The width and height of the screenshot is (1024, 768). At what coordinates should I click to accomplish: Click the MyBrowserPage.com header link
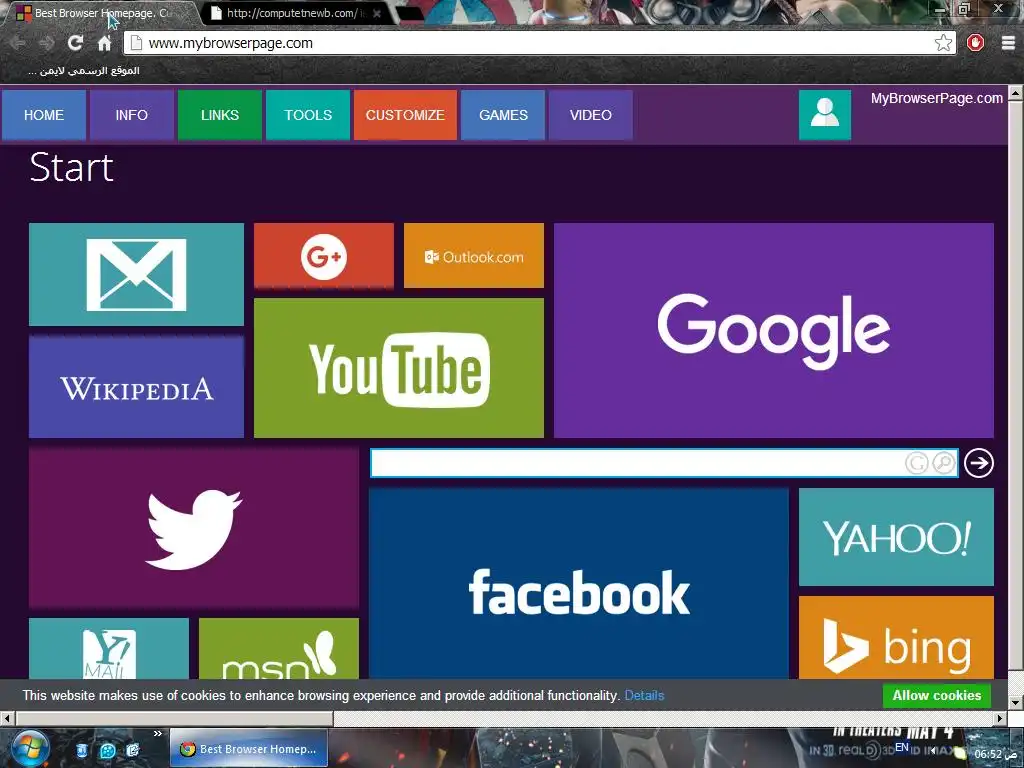point(936,98)
